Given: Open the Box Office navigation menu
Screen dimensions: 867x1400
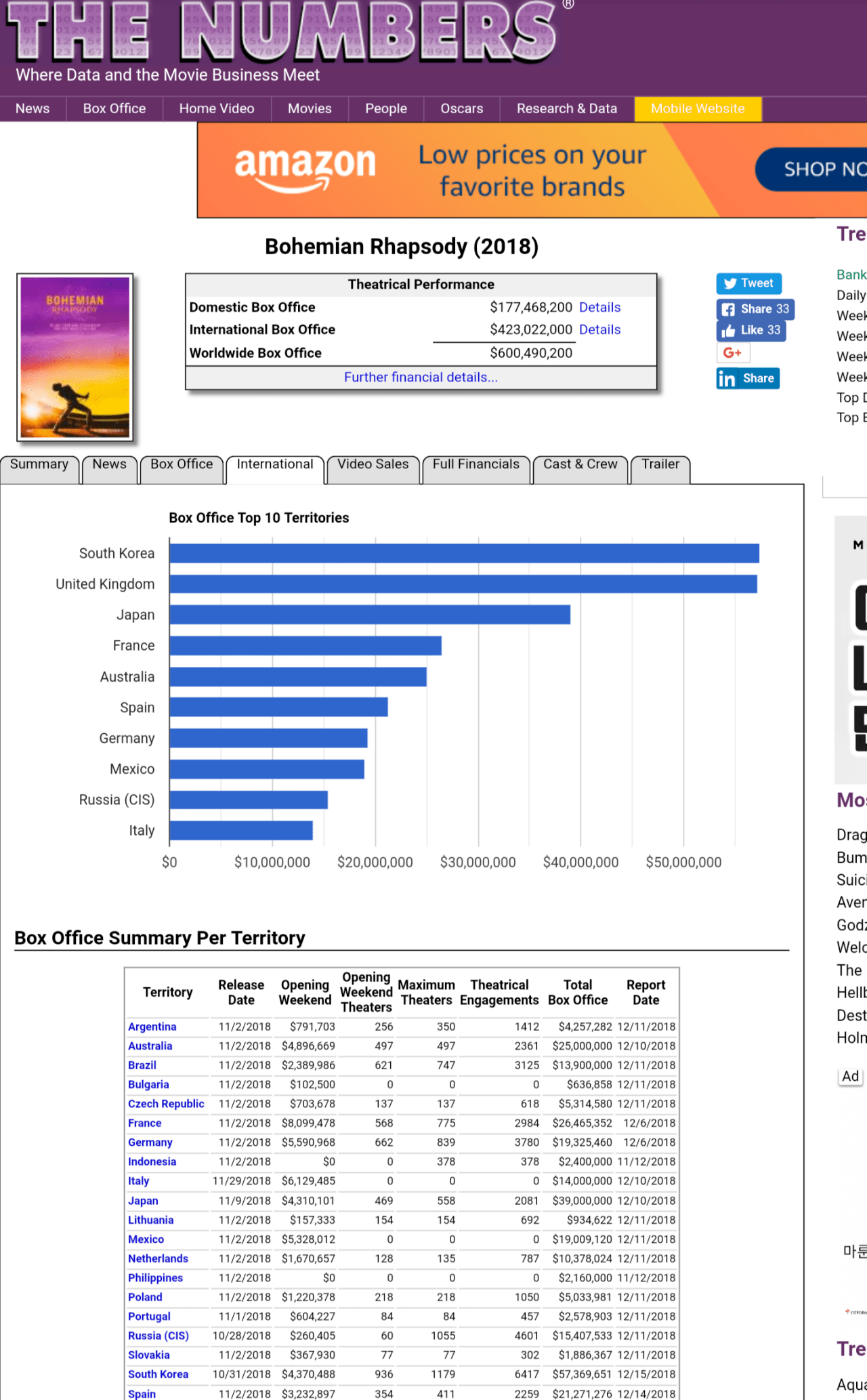Looking at the screenshot, I should [x=114, y=108].
